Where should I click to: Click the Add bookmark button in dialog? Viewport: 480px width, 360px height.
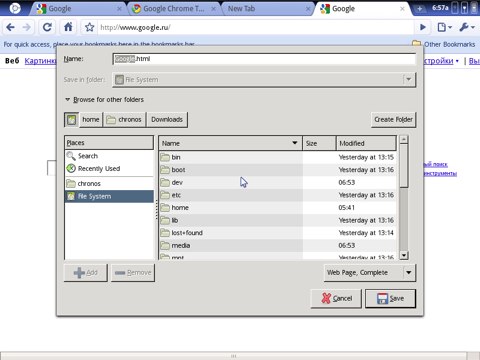tap(86, 273)
